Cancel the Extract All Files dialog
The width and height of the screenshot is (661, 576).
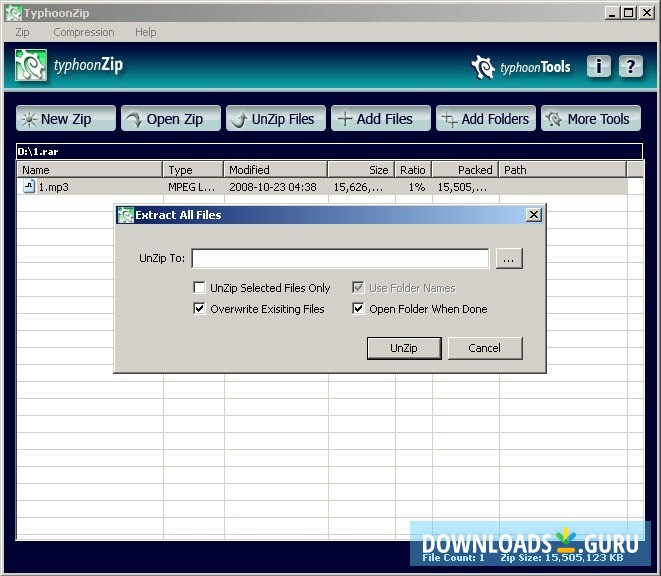[x=485, y=348]
